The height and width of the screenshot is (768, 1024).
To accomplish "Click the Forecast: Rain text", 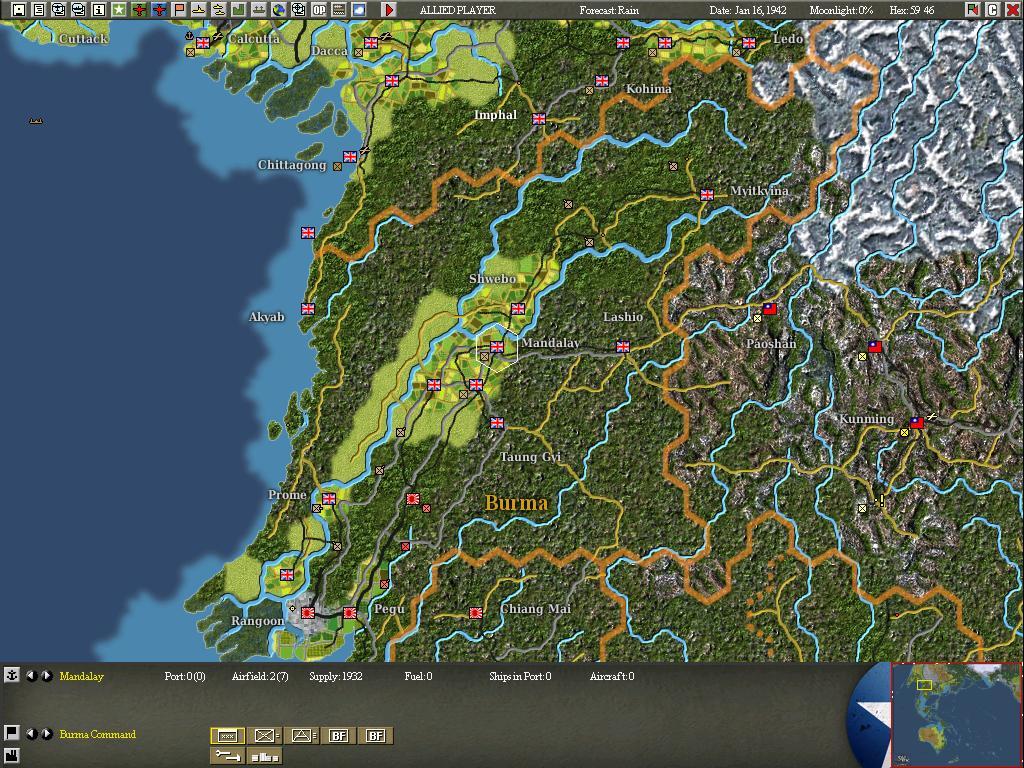I will pyautogui.click(x=609, y=10).
